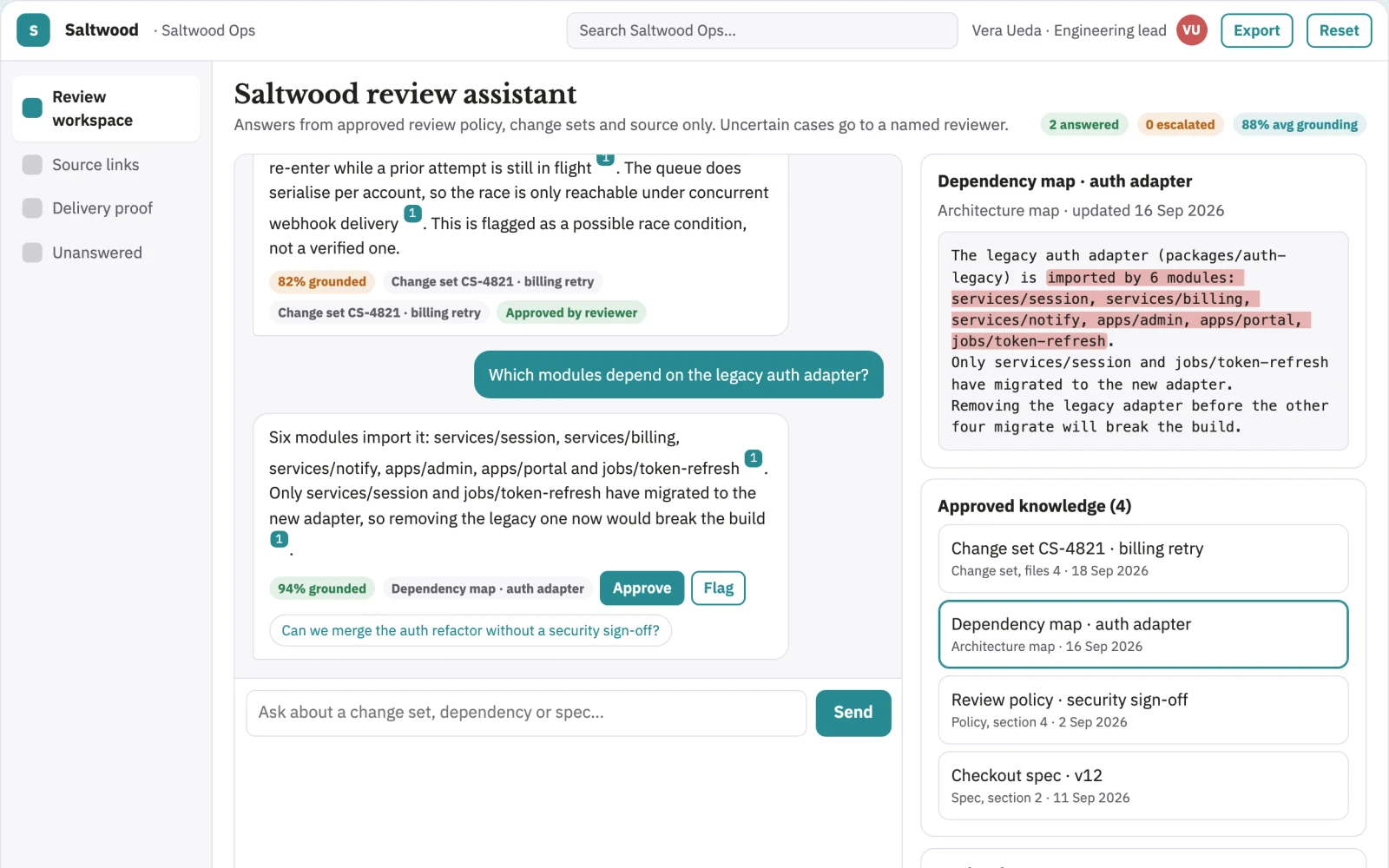Open Review policy security sign-off card
This screenshot has width=1389, height=868.
coord(1142,710)
